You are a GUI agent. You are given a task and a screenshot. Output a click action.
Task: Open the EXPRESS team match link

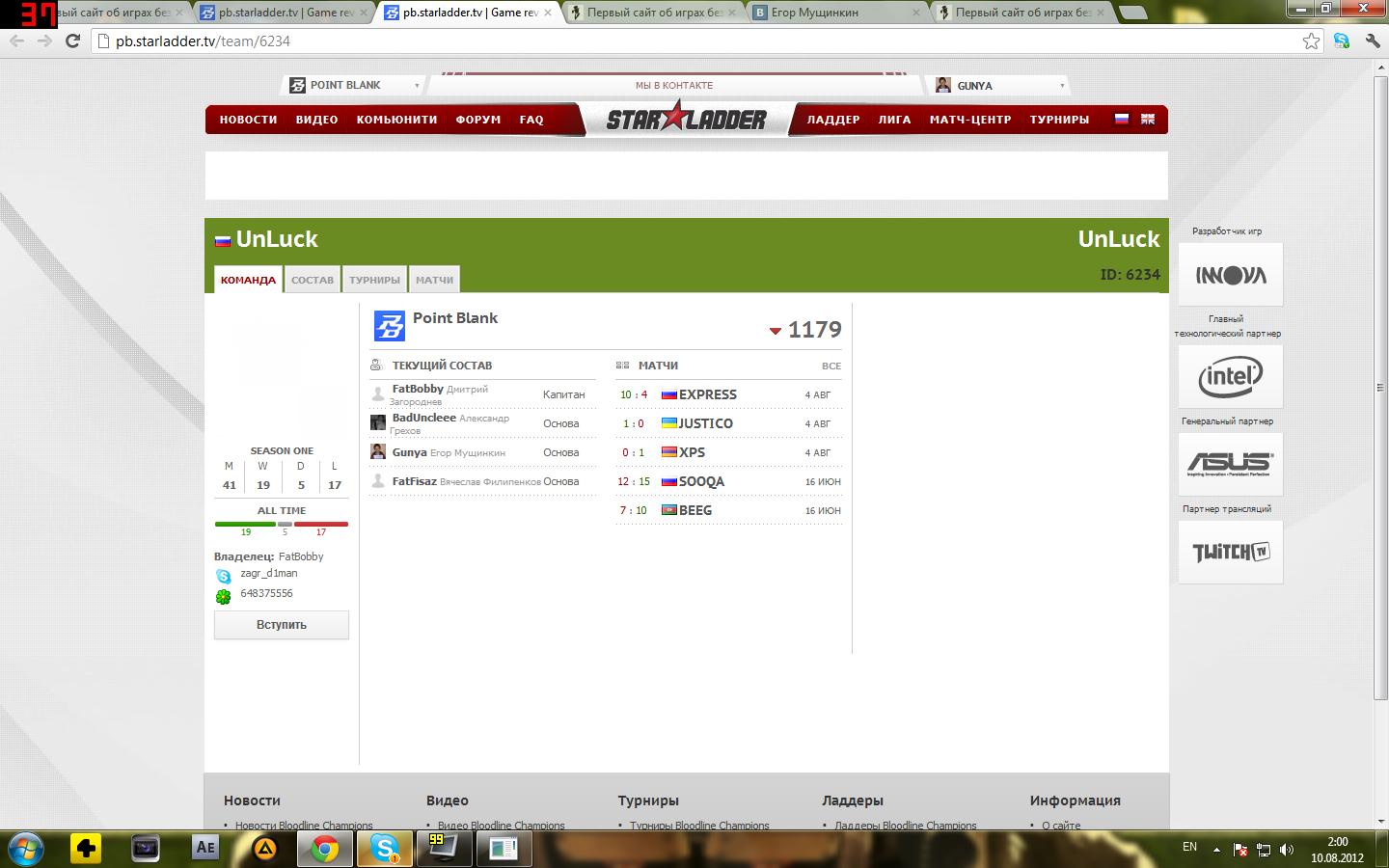tap(707, 394)
